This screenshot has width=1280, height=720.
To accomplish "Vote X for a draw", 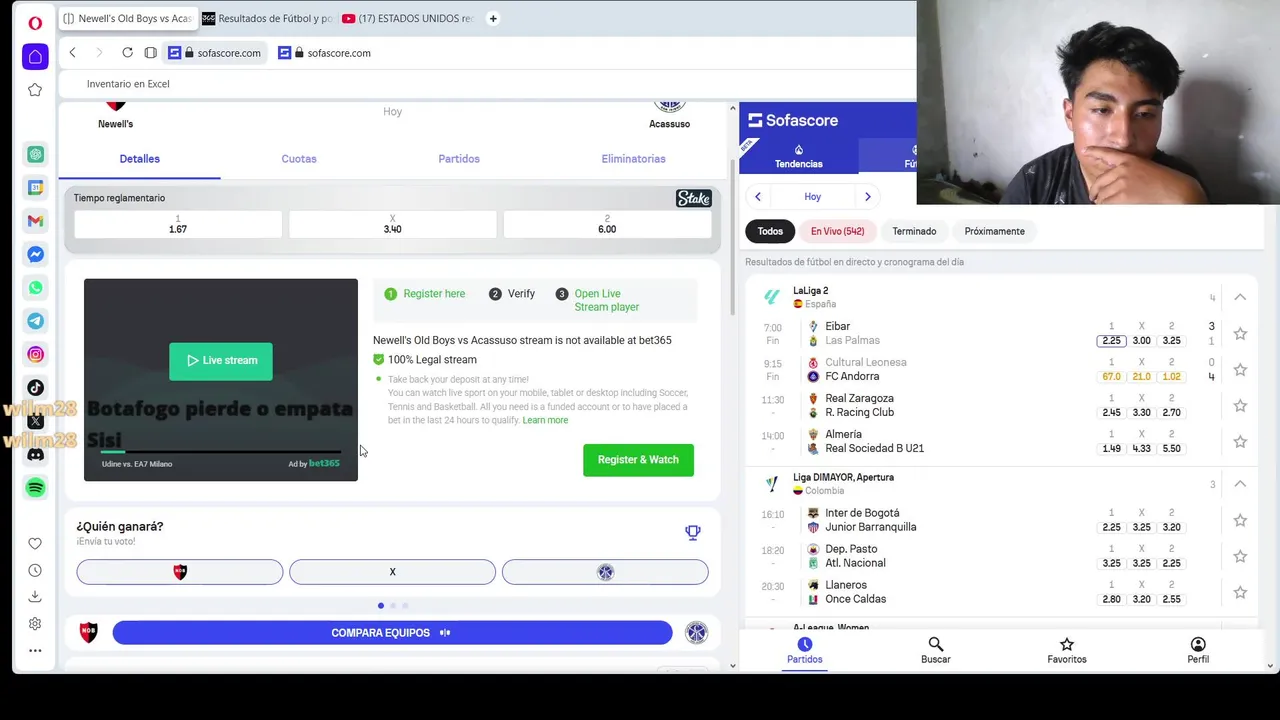I will pos(392,572).
